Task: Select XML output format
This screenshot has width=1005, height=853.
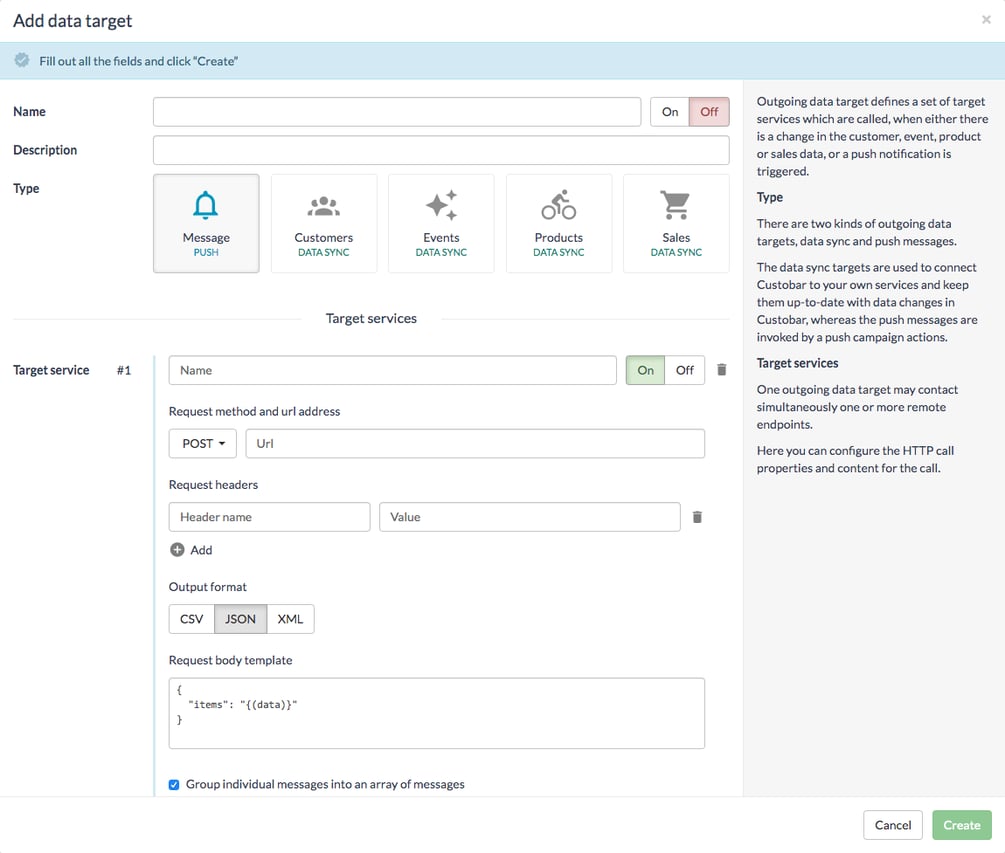Action: pos(290,619)
